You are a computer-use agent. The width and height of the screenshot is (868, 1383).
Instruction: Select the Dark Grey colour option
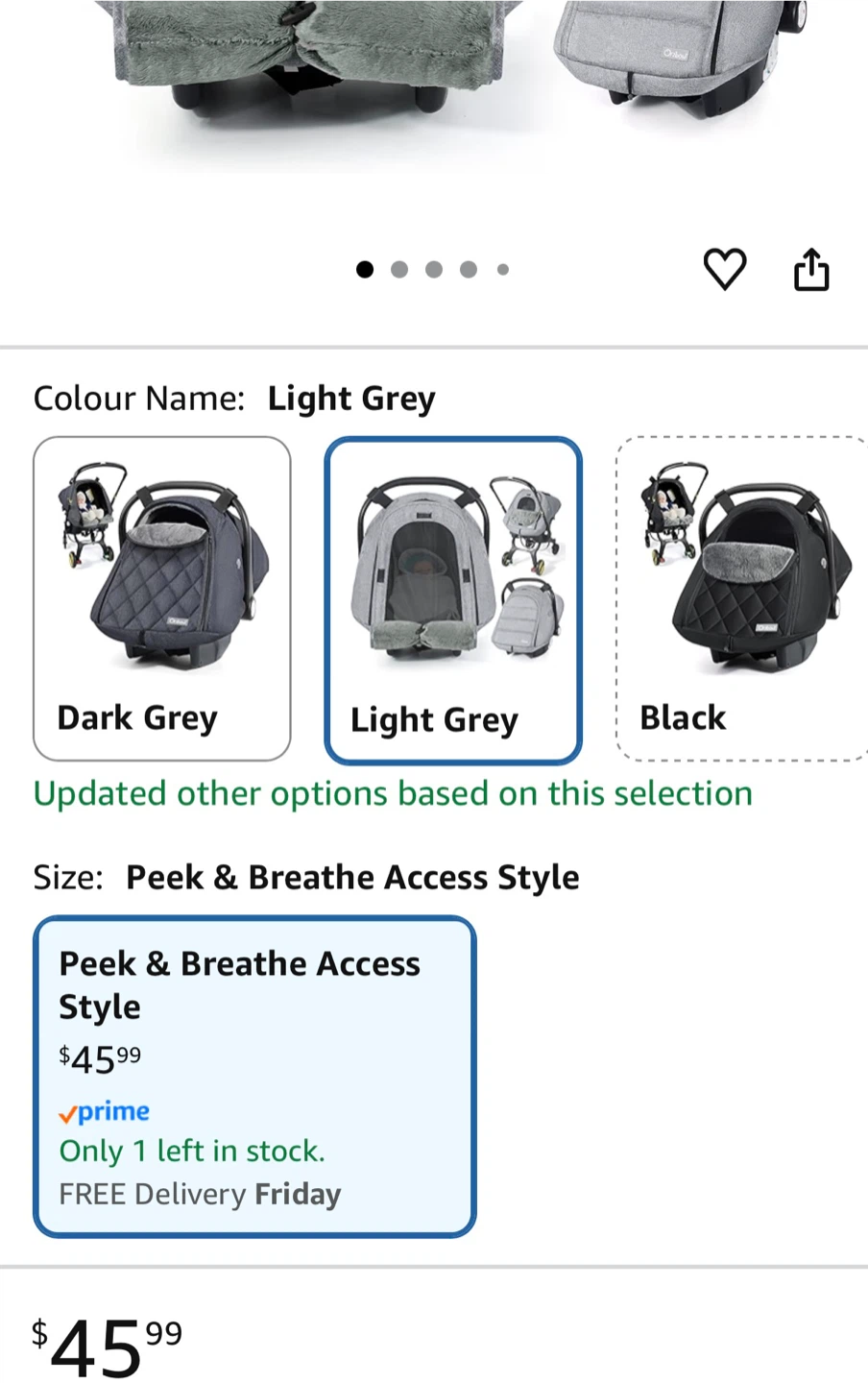pos(161,597)
